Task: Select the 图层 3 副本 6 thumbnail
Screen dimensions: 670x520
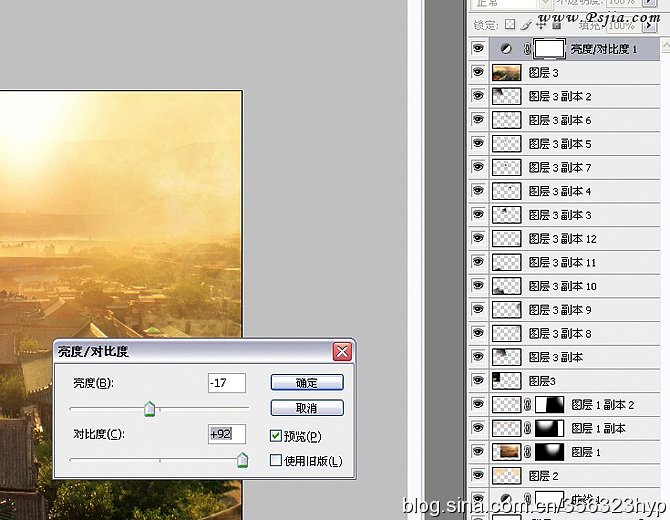Action: [x=506, y=120]
